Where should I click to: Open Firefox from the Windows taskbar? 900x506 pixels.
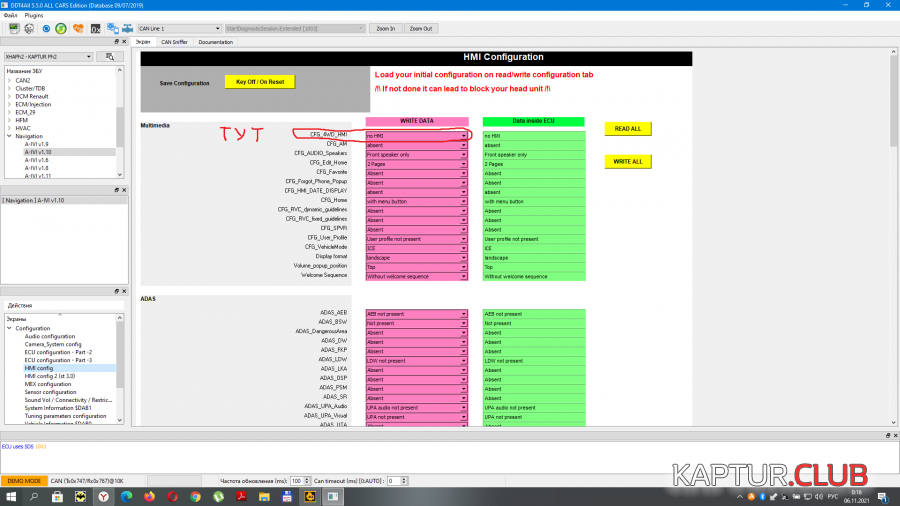(x=149, y=495)
